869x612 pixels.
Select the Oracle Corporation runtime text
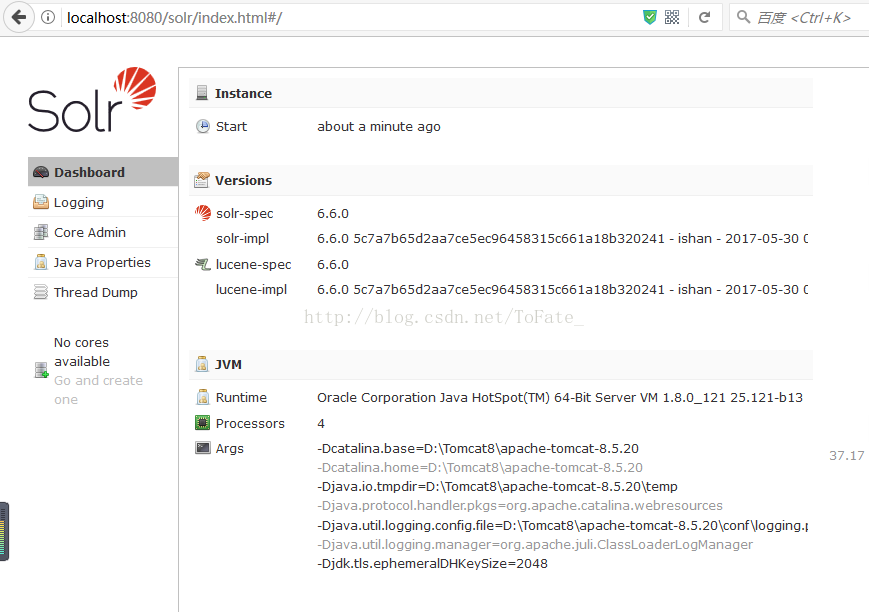coord(560,397)
